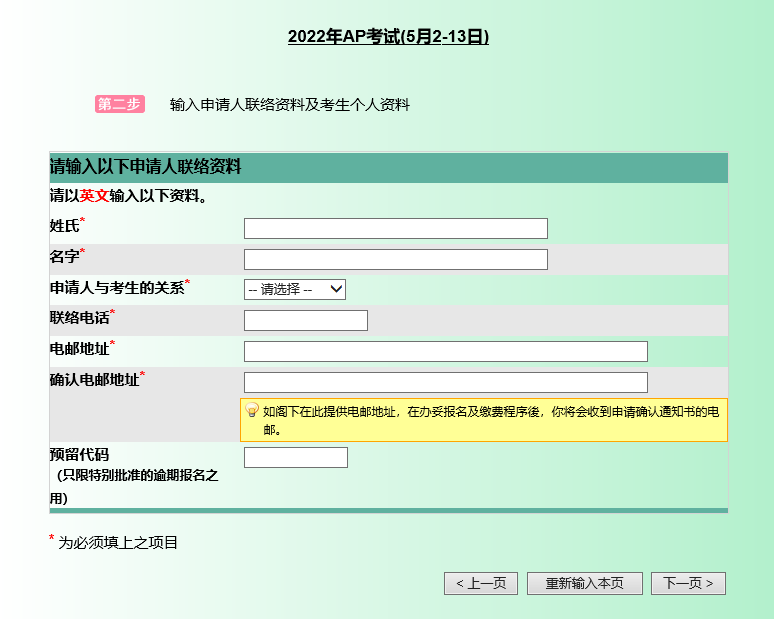This screenshot has width=774, height=619.
Task: Proceed with the 下一页 button
Action: click(688, 583)
